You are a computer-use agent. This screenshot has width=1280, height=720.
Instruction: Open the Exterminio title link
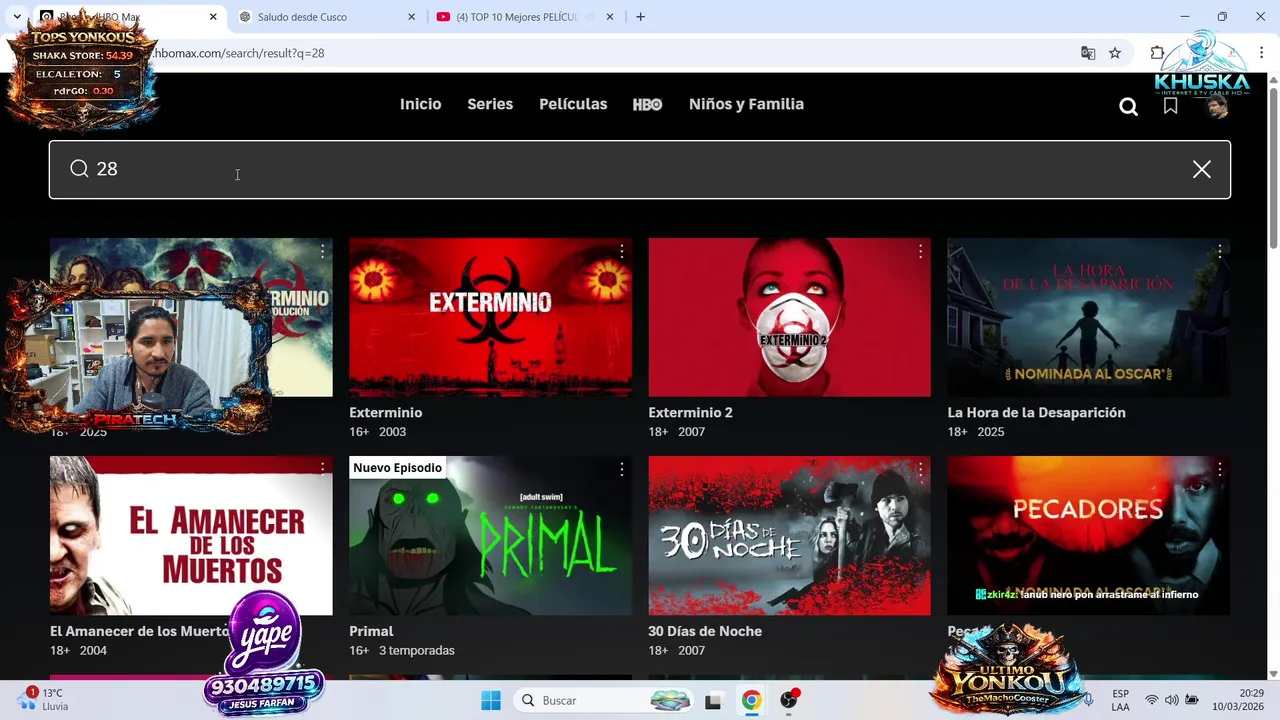tap(385, 412)
